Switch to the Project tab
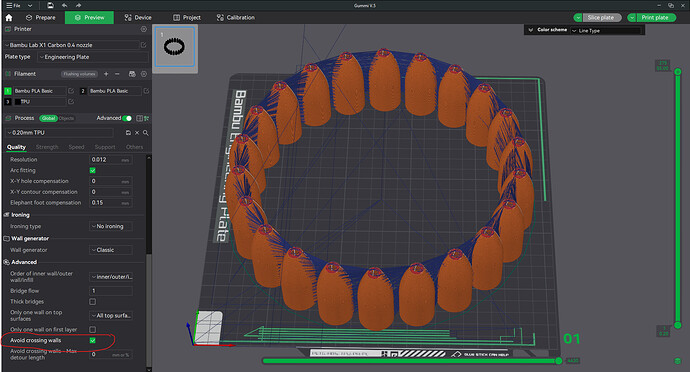This screenshot has height=372, width=690. point(187,18)
